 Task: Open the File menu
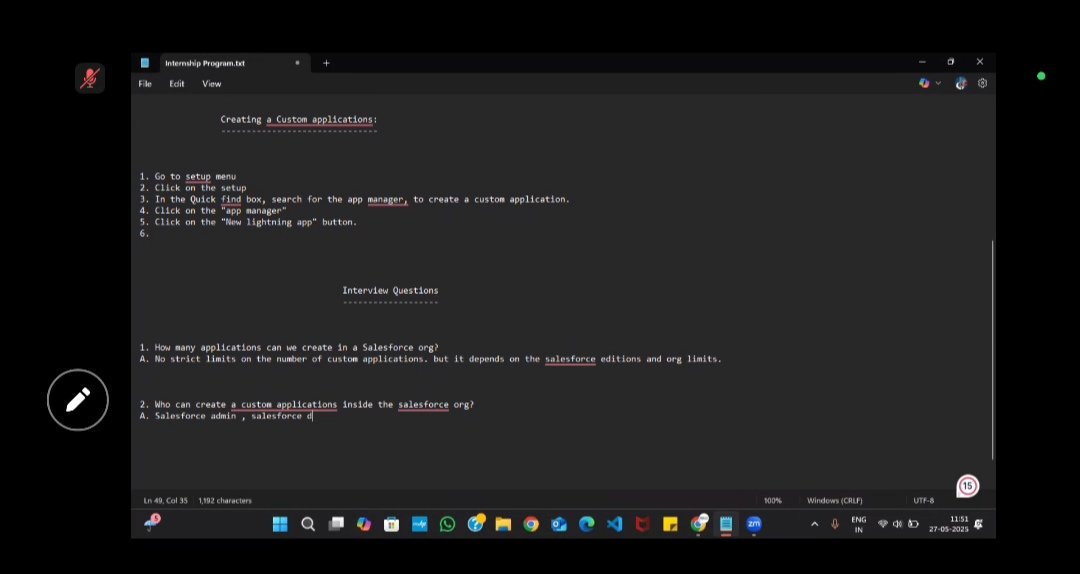click(x=145, y=83)
